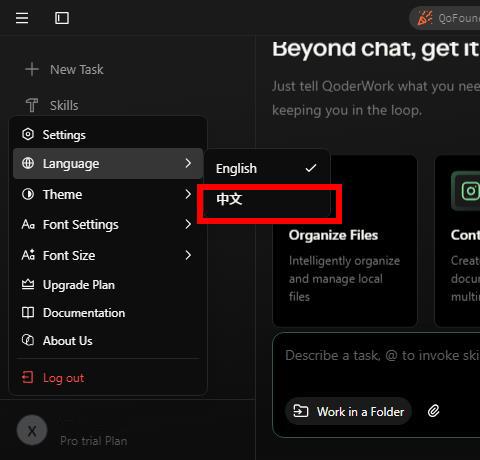This screenshot has width=480, height=460.
Task: Click the Log out door icon
Action: point(28,378)
